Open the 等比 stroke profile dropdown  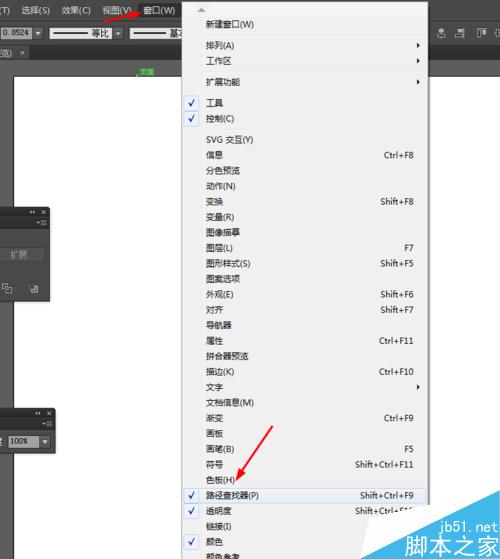coord(118,34)
